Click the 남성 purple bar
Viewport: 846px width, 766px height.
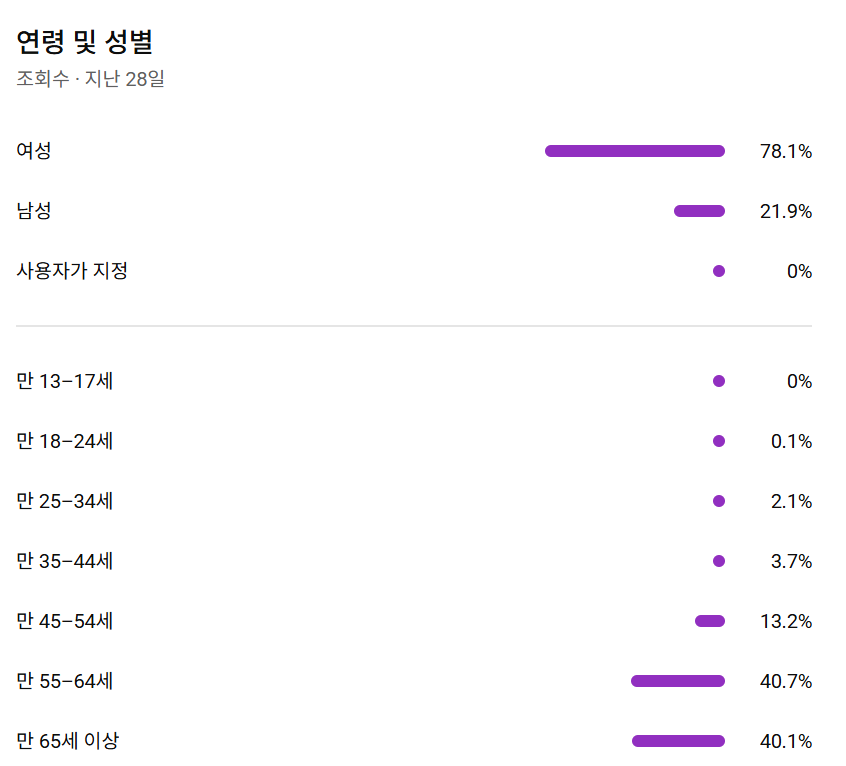(x=699, y=211)
